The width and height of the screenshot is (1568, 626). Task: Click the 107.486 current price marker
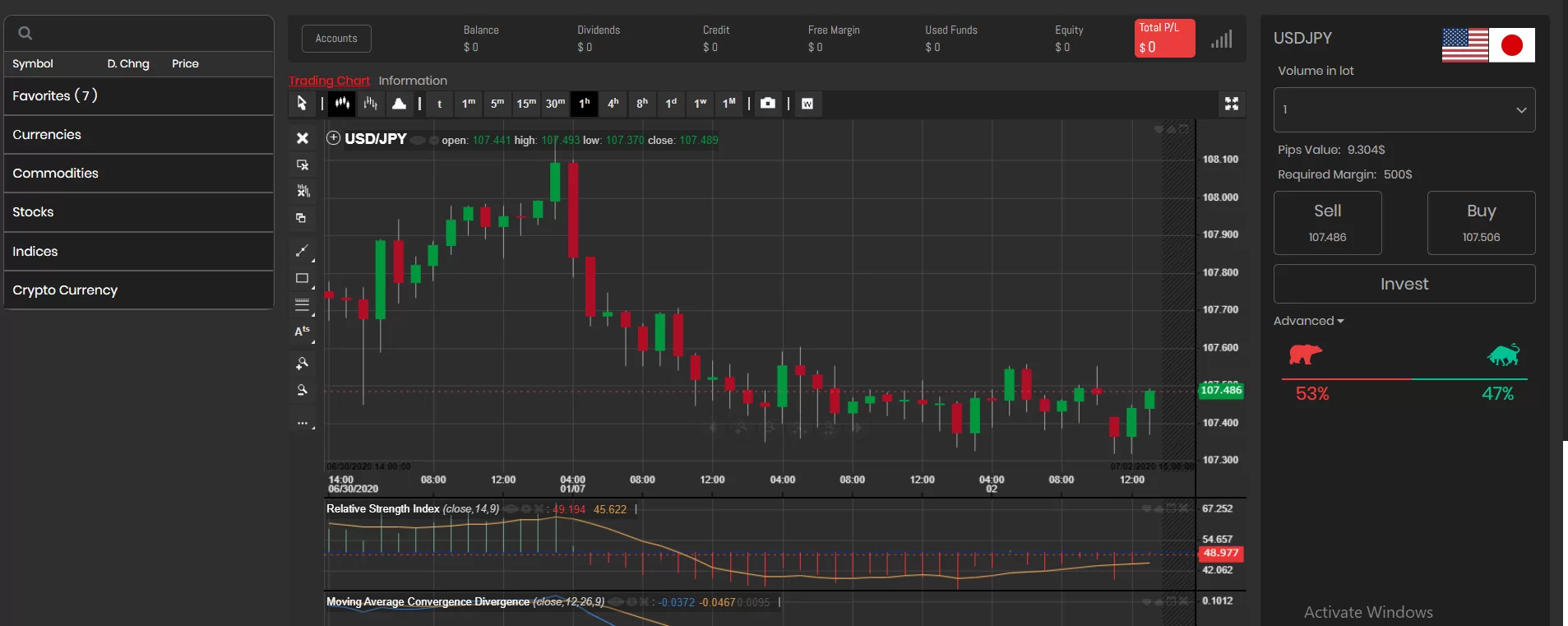1221,390
